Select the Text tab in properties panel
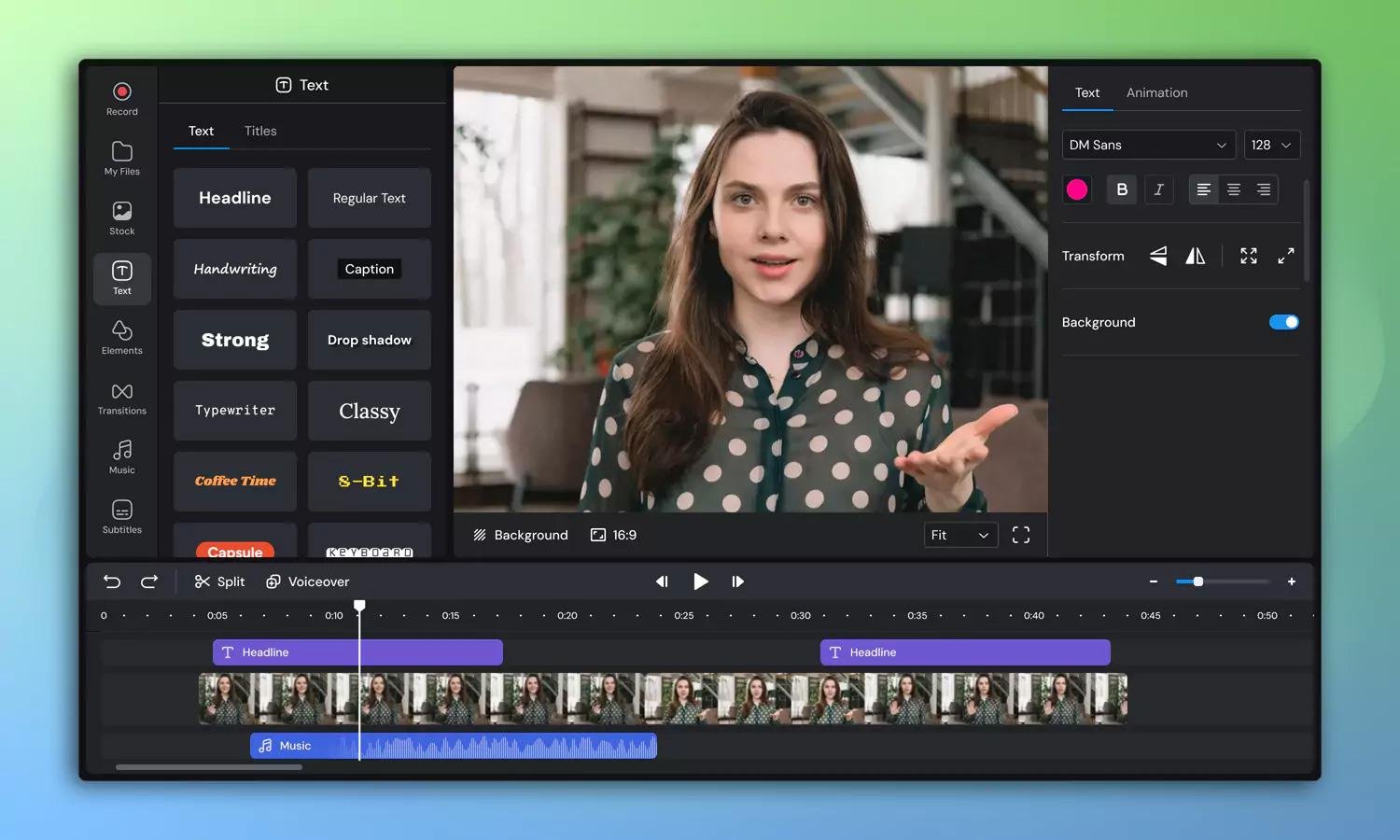This screenshot has height=840, width=1400. pyautogui.click(x=1087, y=92)
